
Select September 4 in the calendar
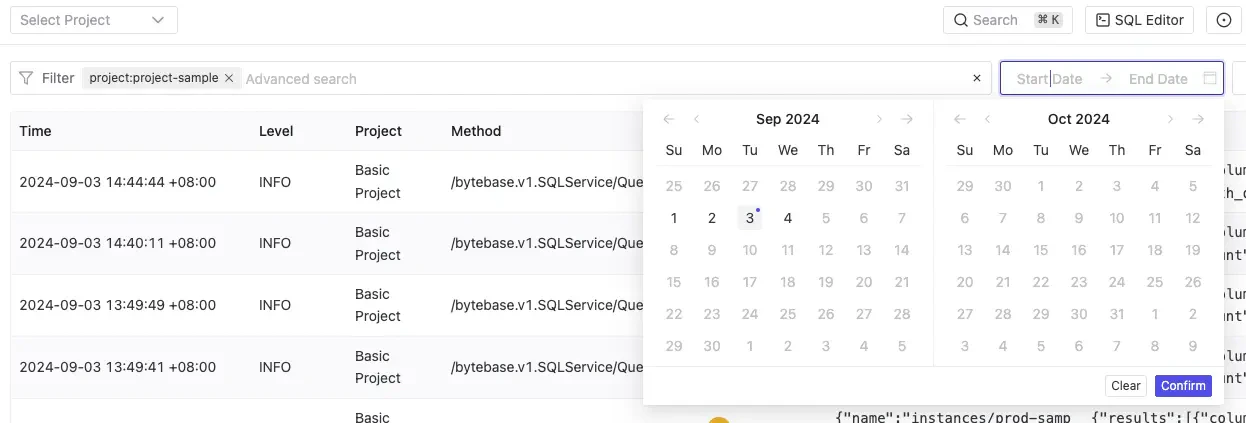[x=788, y=218]
